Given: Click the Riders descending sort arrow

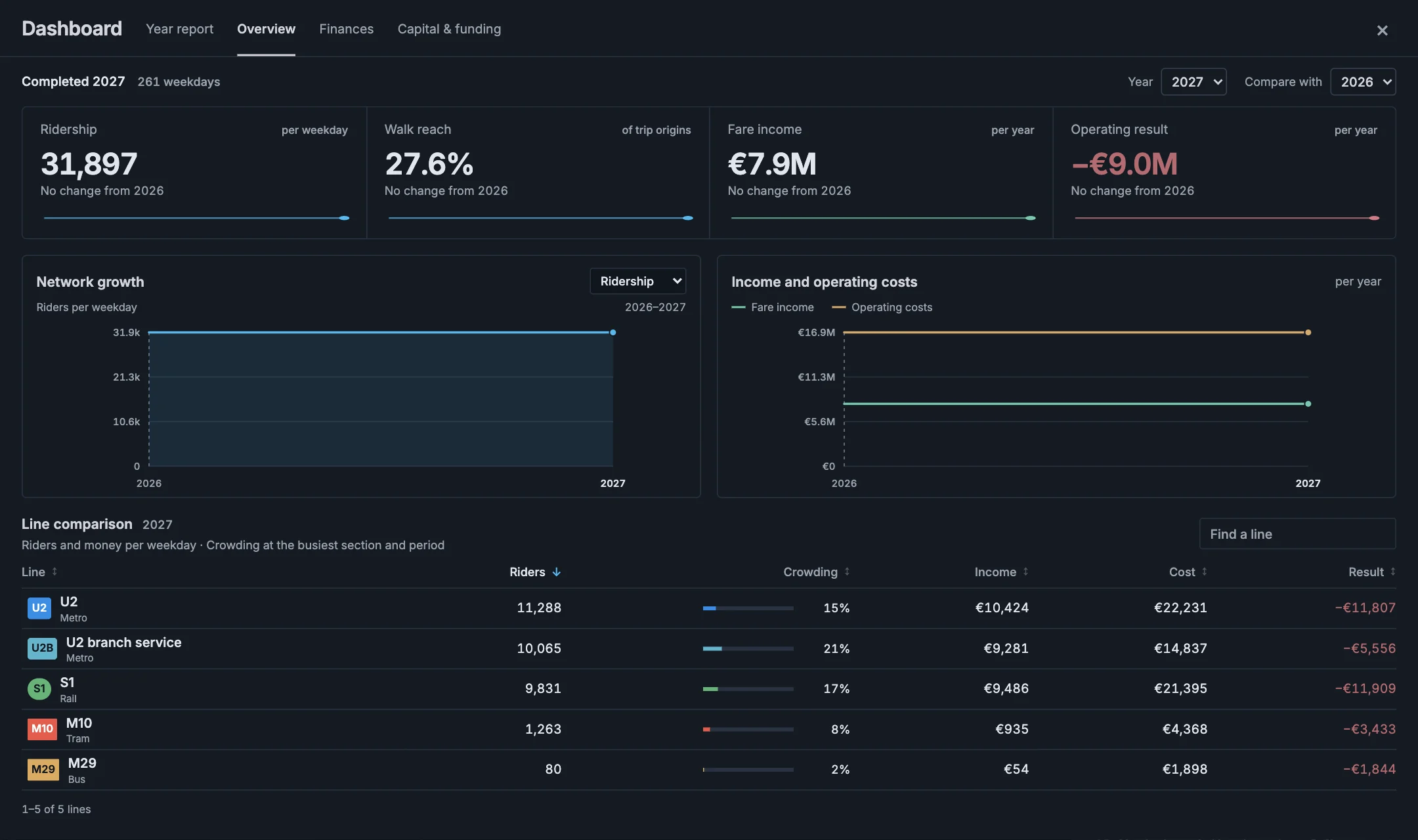Looking at the screenshot, I should coord(557,572).
